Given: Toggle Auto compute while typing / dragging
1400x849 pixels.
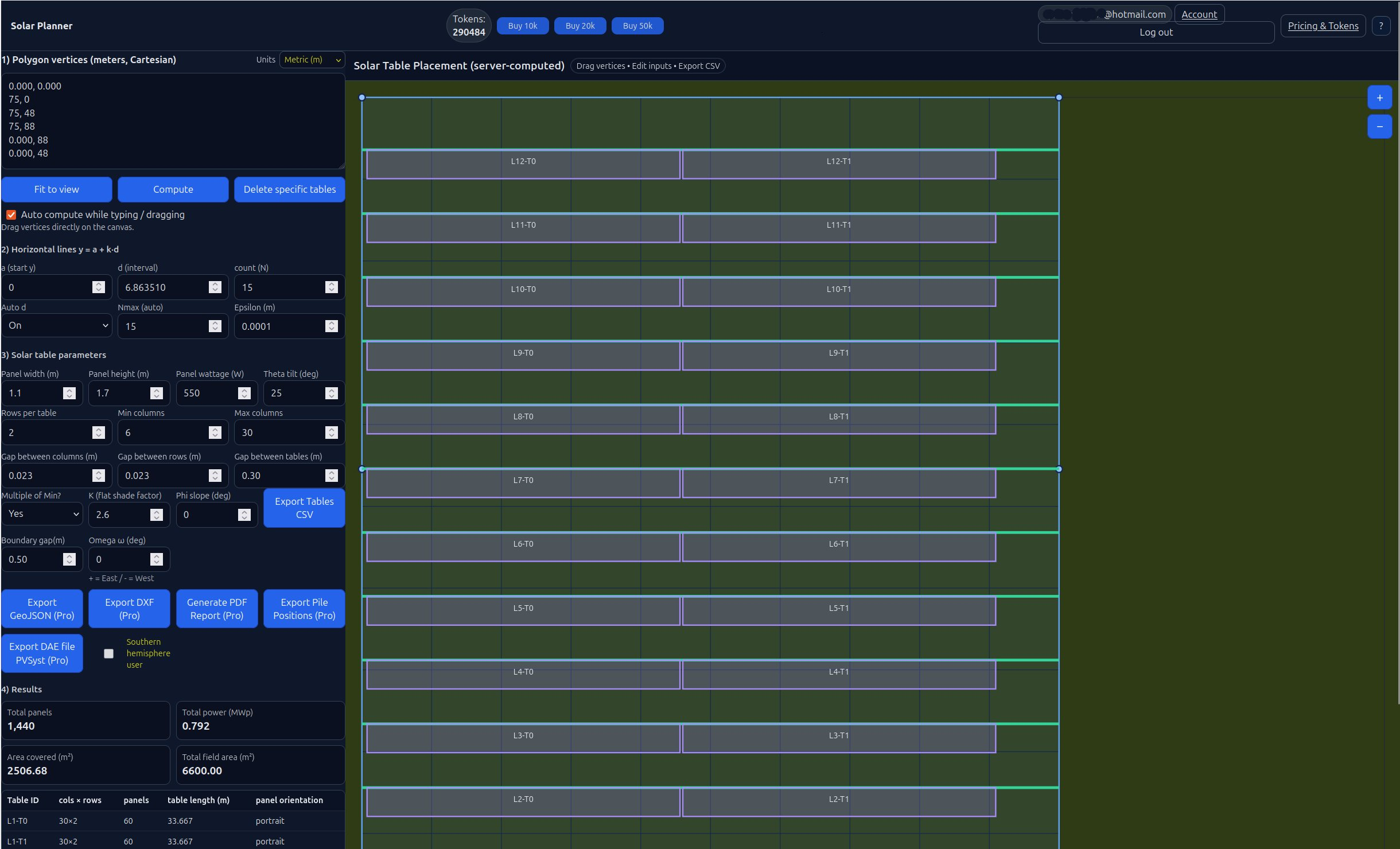Looking at the screenshot, I should pos(11,215).
